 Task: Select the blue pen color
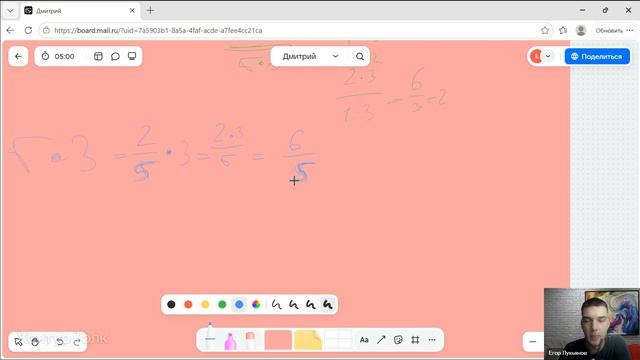[x=239, y=304]
